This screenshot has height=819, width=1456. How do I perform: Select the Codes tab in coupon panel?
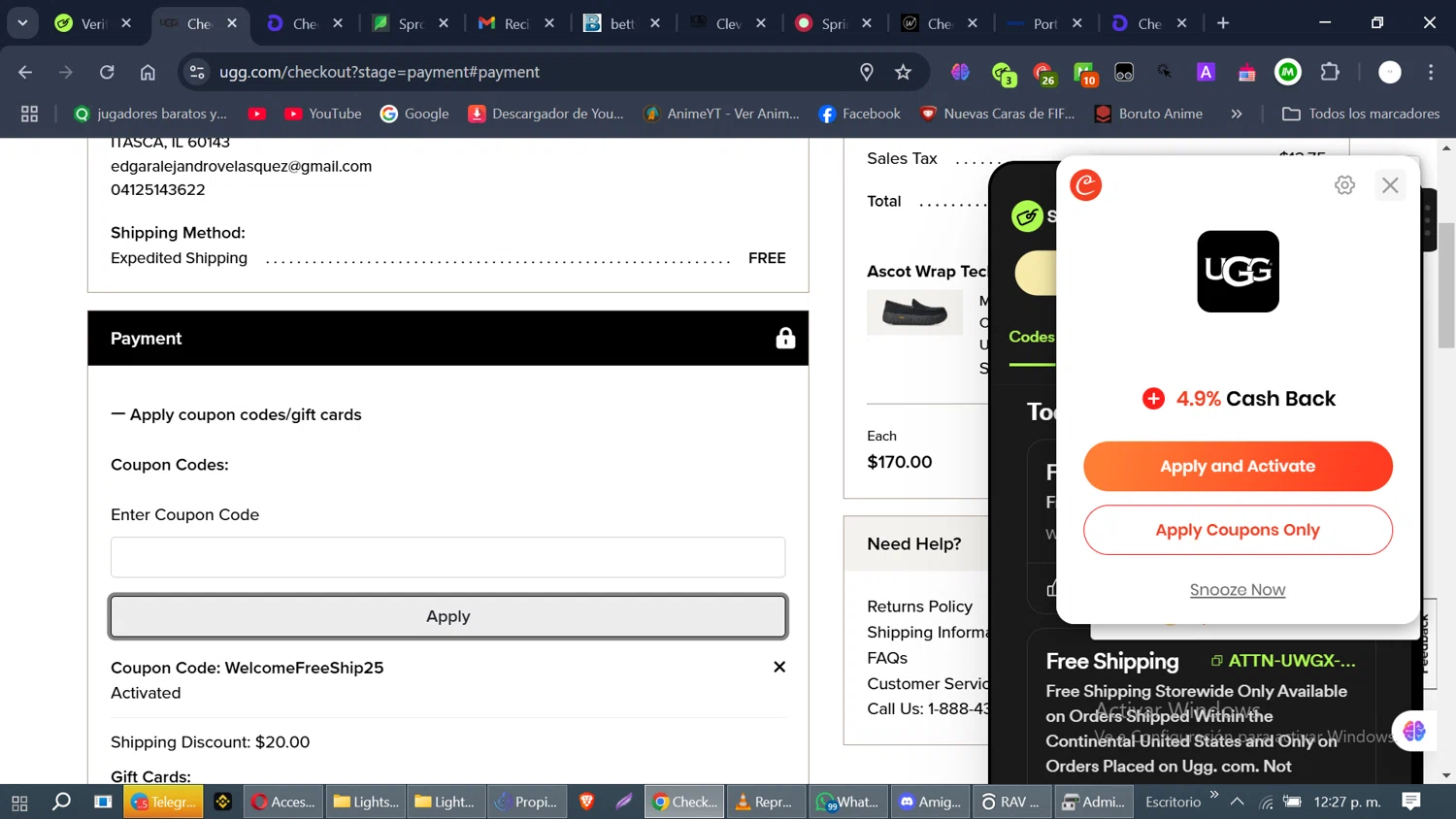point(1031,337)
